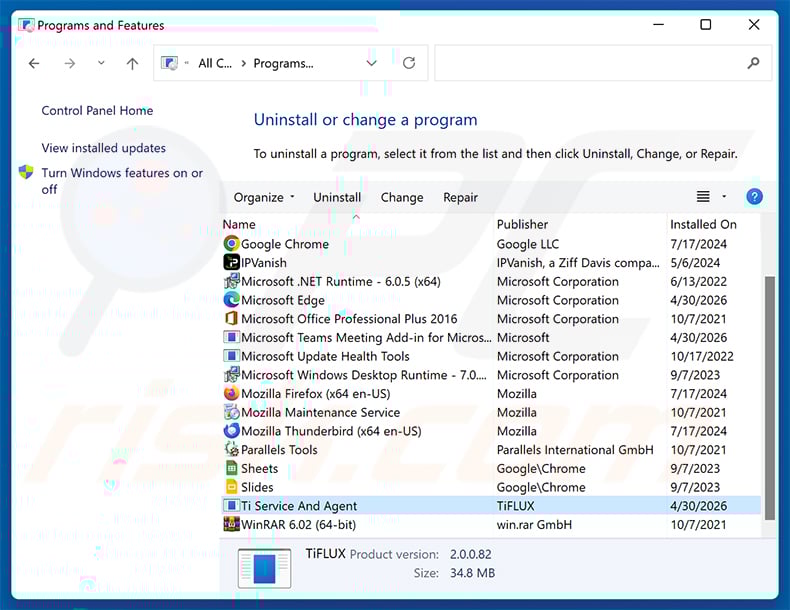Click the Google Chrome program icon
790x610 pixels.
click(x=231, y=244)
